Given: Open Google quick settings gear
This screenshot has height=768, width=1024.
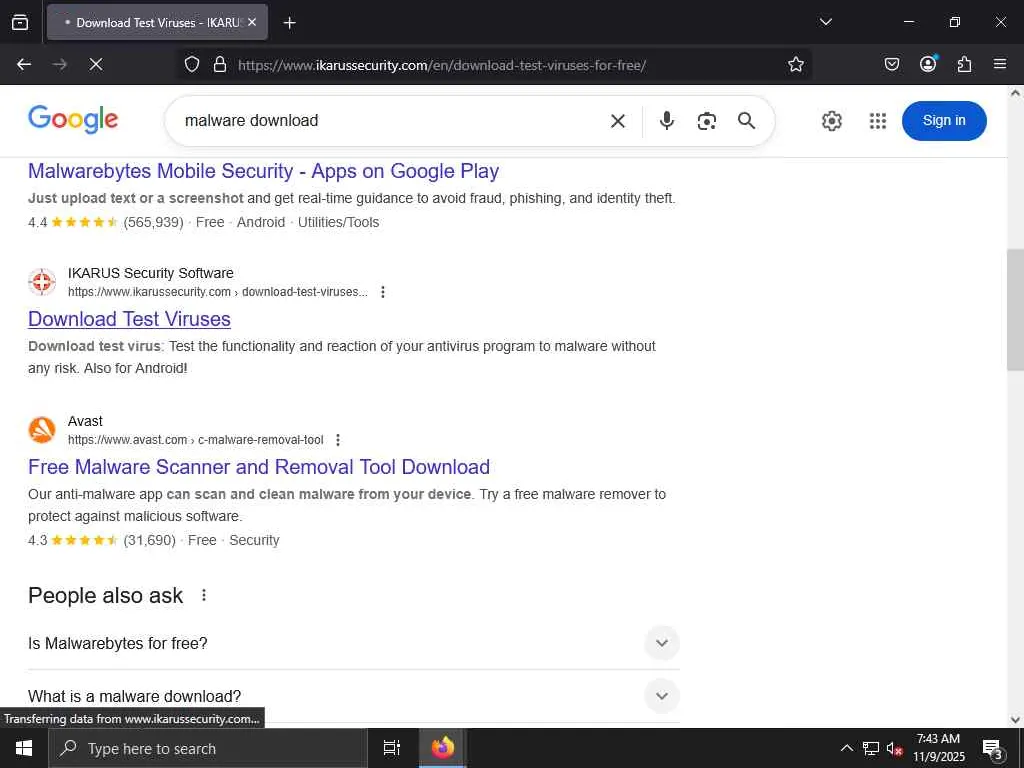Looking at the screenshot, I should (x=831, y=121).
